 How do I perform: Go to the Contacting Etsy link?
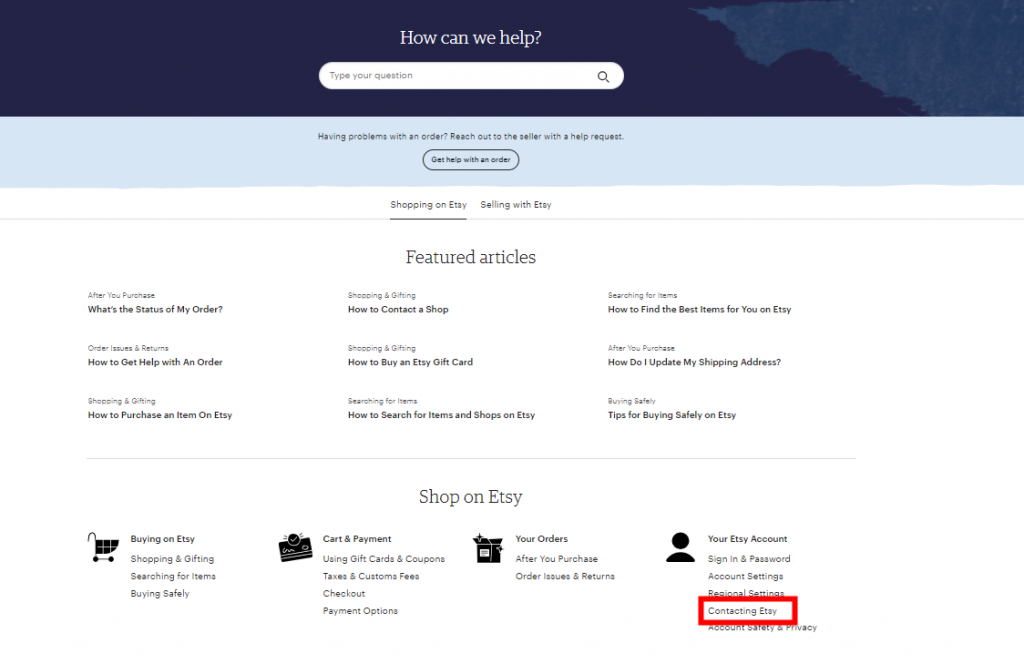click(x=742, y=611)
